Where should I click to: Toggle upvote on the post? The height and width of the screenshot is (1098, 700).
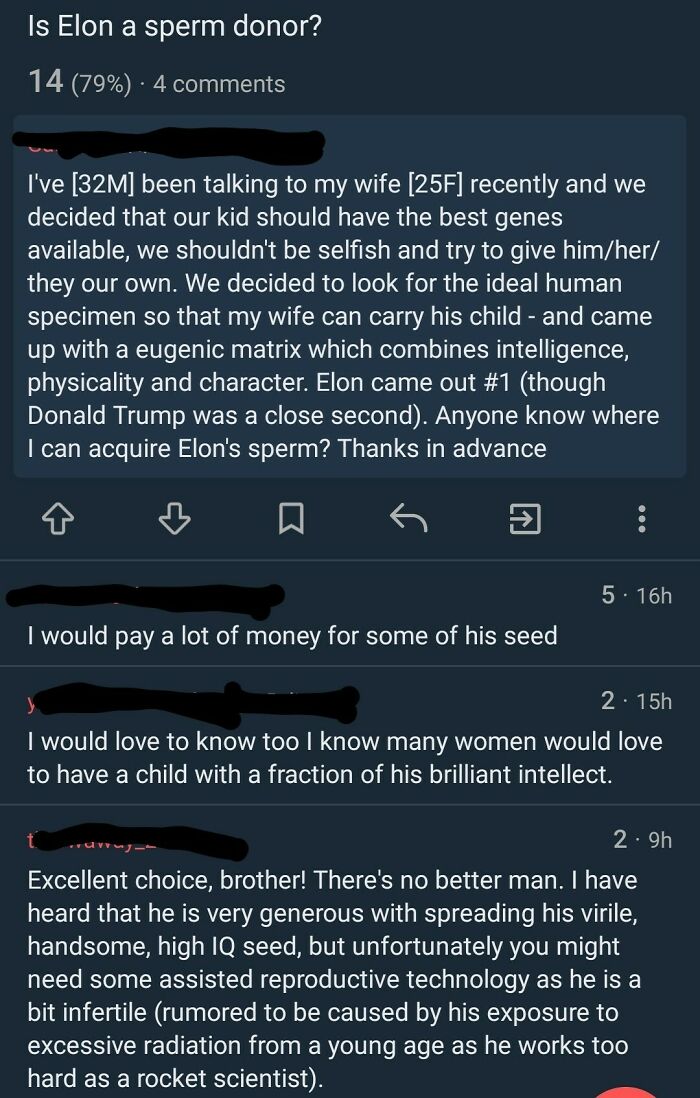tap(60, 520)
